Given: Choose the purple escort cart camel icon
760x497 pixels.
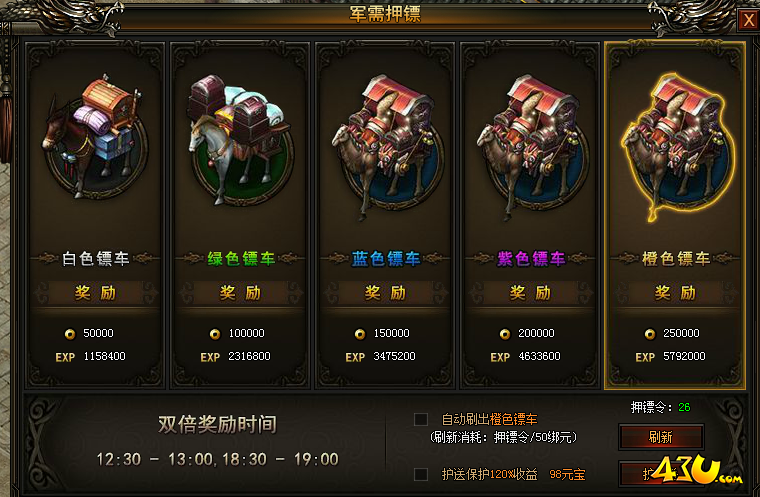Looking at the screenshot, I should [x=532, y=145].
